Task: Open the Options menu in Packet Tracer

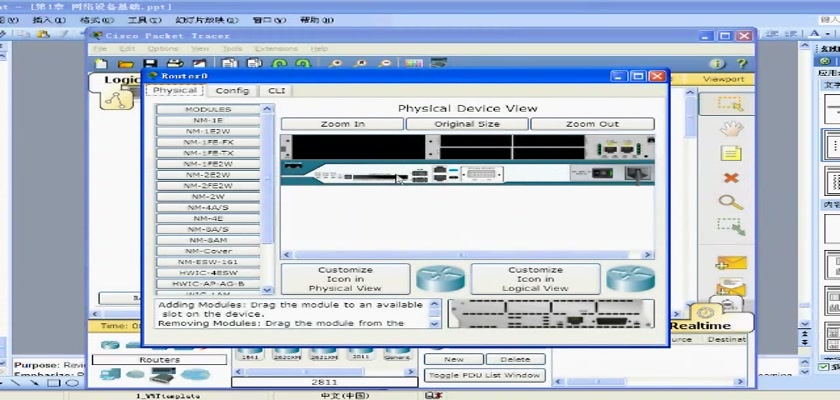Action: click(163, 49)
